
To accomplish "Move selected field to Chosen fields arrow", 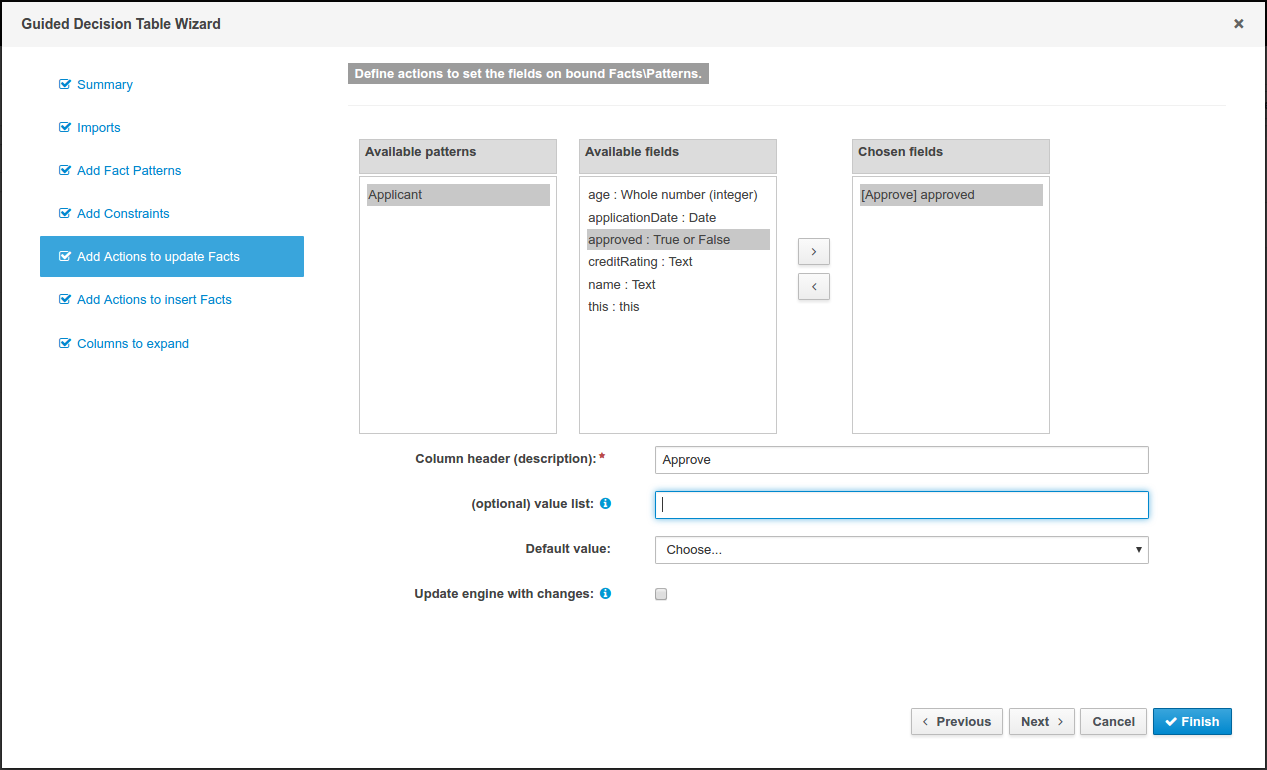I will pos(813,251).
